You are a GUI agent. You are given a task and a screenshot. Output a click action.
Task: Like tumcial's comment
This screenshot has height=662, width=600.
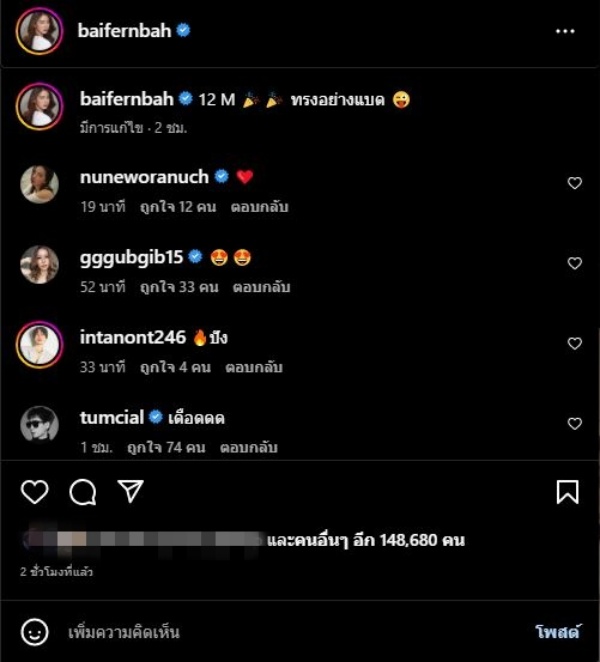tap(574, 423)
